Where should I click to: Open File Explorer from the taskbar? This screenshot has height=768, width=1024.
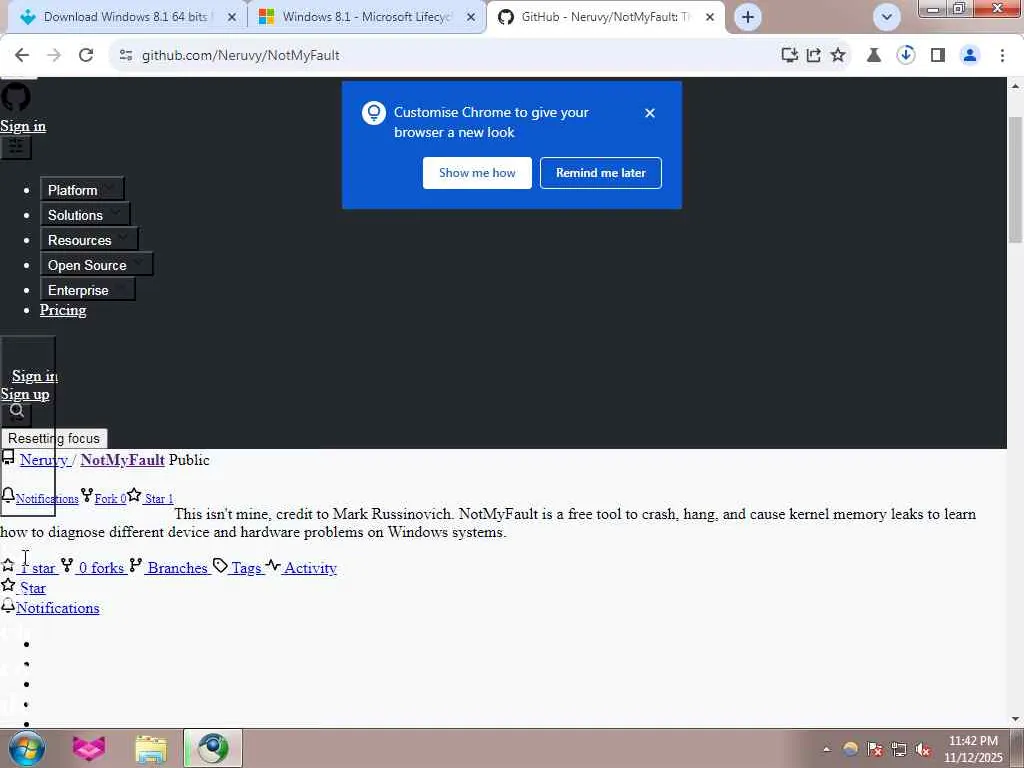(151, 748)
